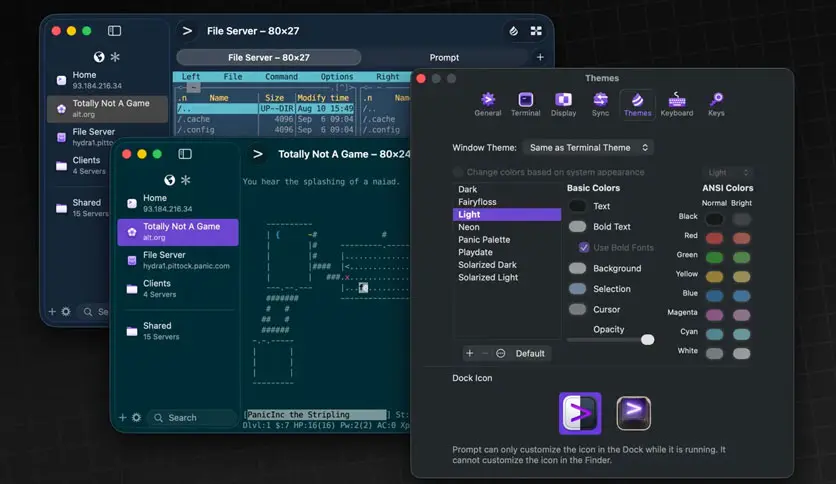Click the grid view icon in File Server toolbar
836x484 pixels.
536,31
